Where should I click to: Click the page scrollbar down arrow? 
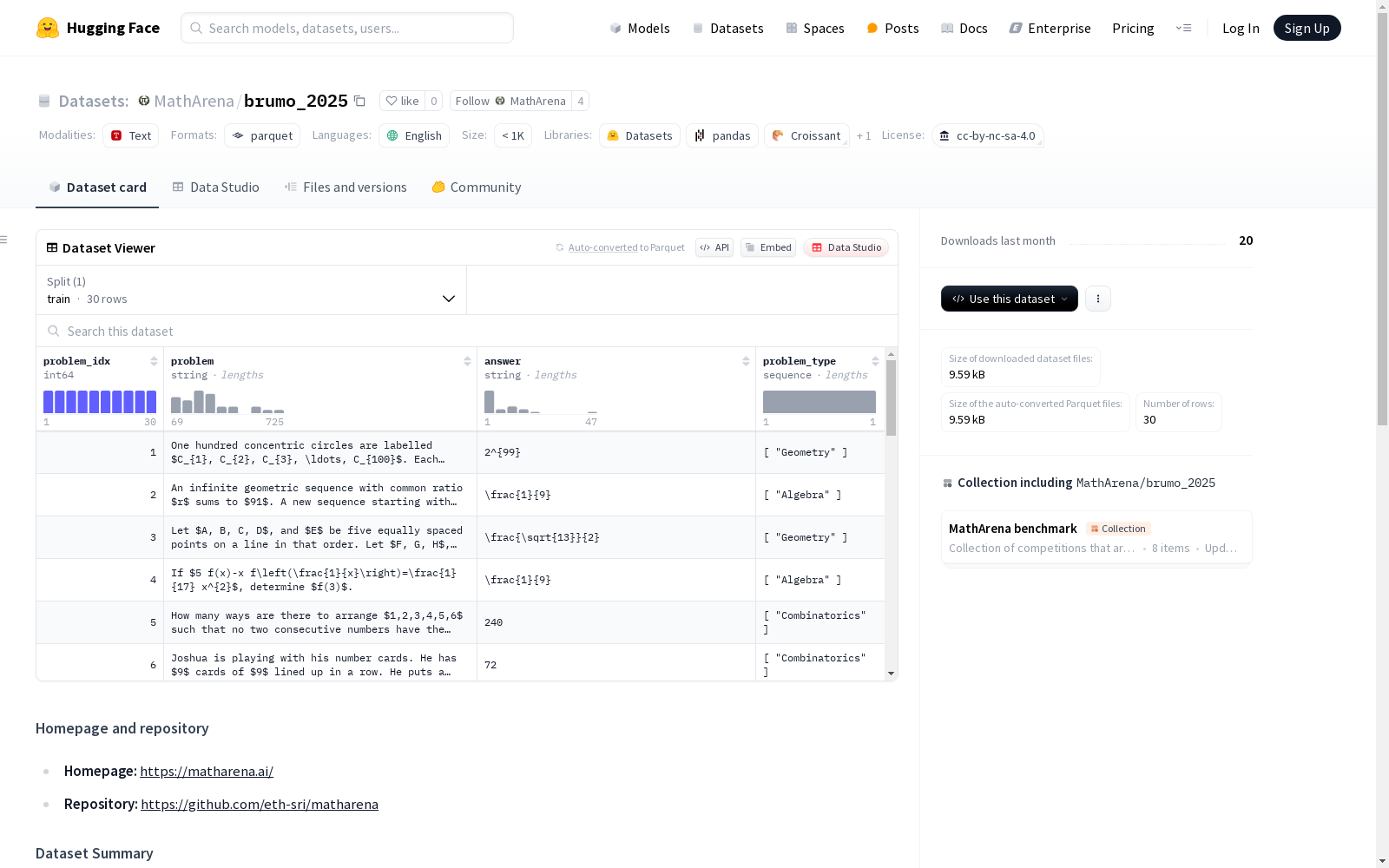pyautogui.click(x=1382, y=861)
